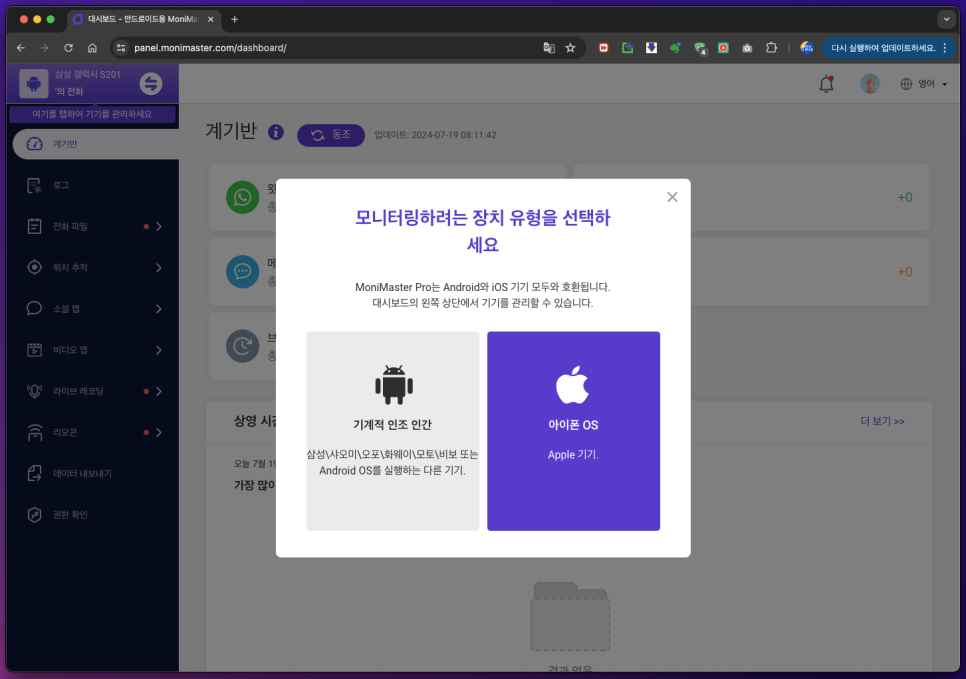Screen dimensions: 966x679
Task: Click the data export icon in sidebar
Action: pyautogui.click(x=34, y=473)
